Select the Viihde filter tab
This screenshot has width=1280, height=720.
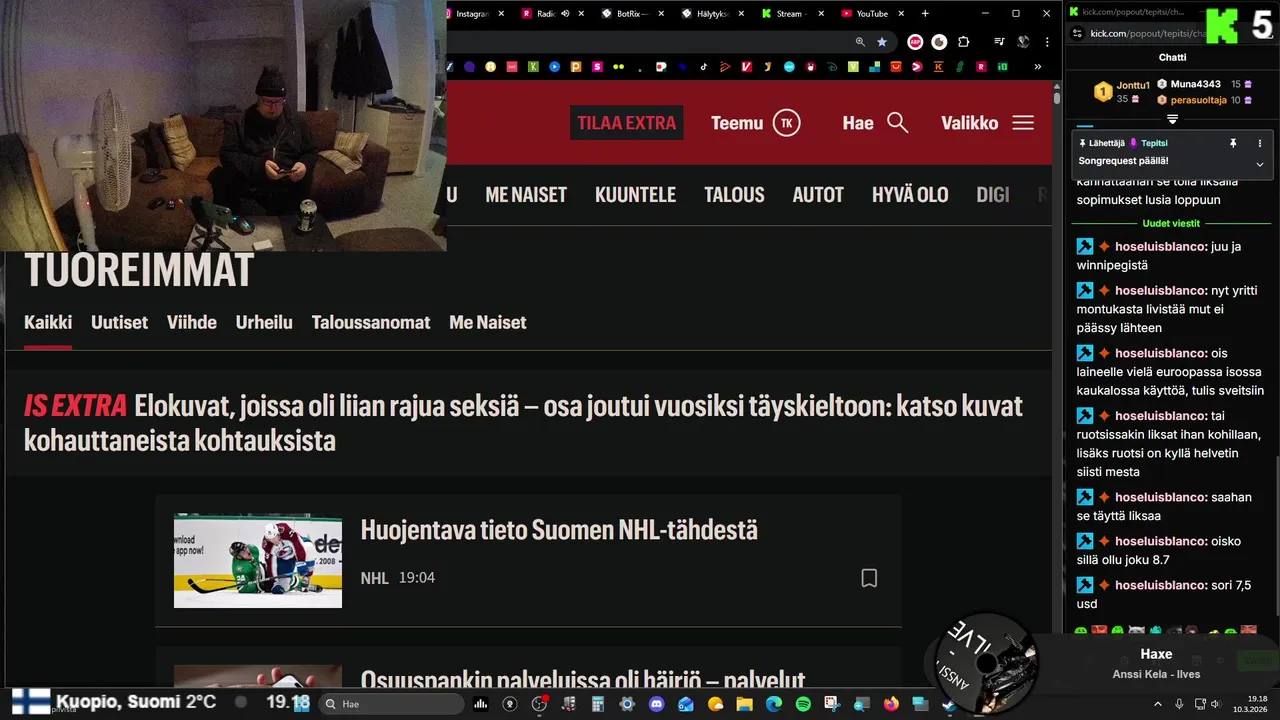click(x=192, y=322)
